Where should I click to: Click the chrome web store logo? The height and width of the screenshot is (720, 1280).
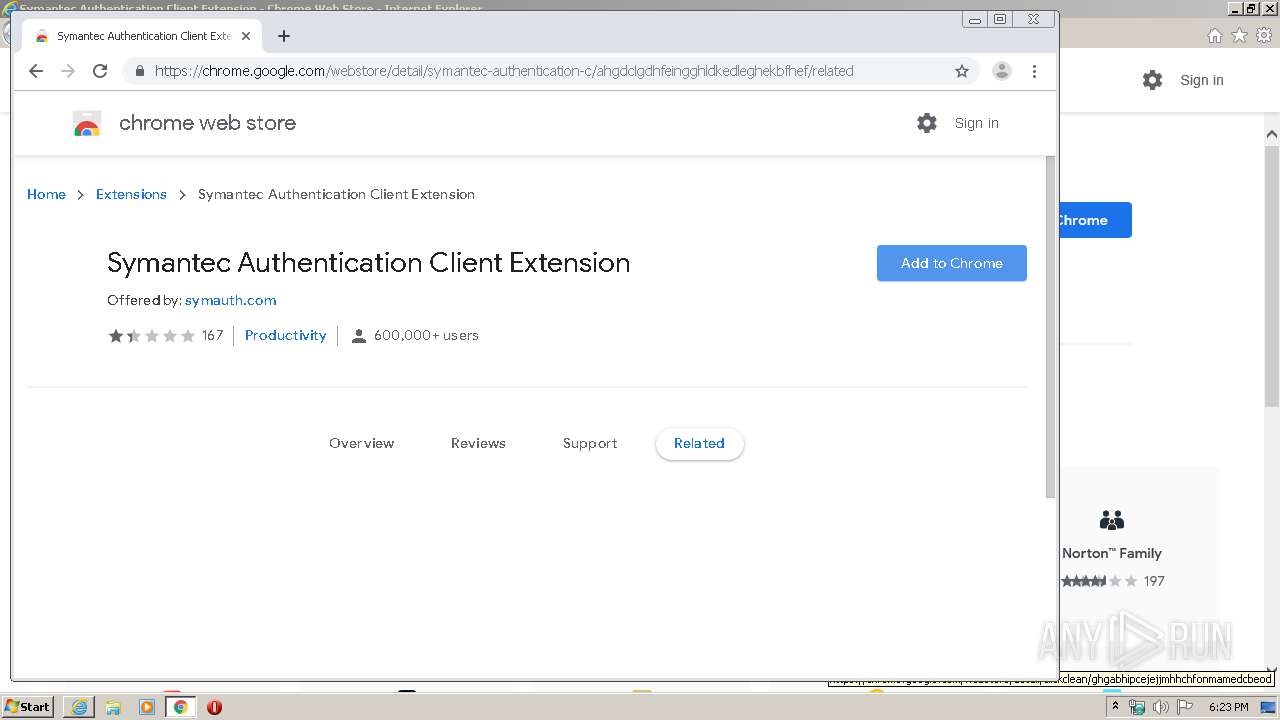87,123
